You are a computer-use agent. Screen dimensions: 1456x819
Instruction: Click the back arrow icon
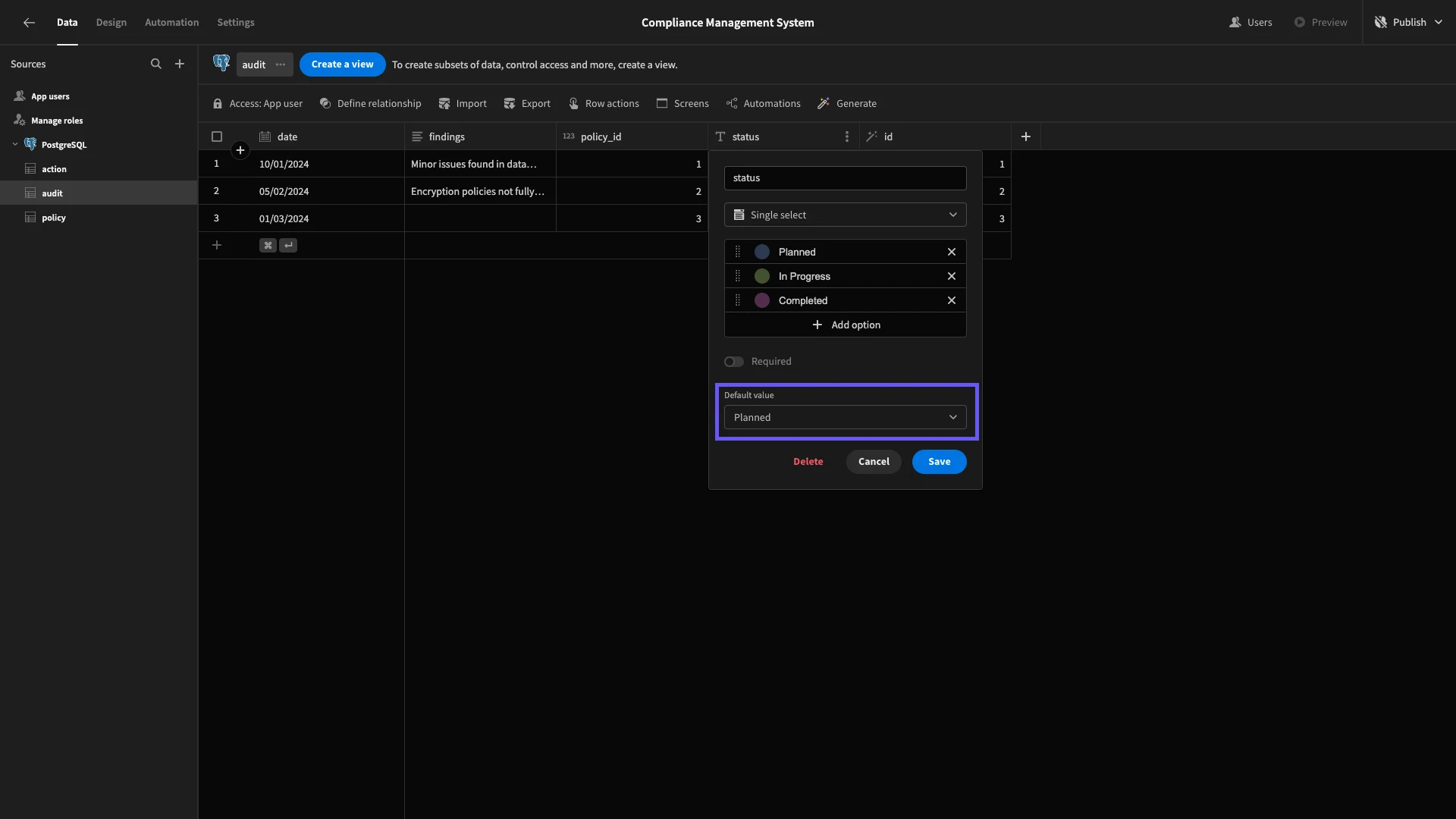click(29, 23)
